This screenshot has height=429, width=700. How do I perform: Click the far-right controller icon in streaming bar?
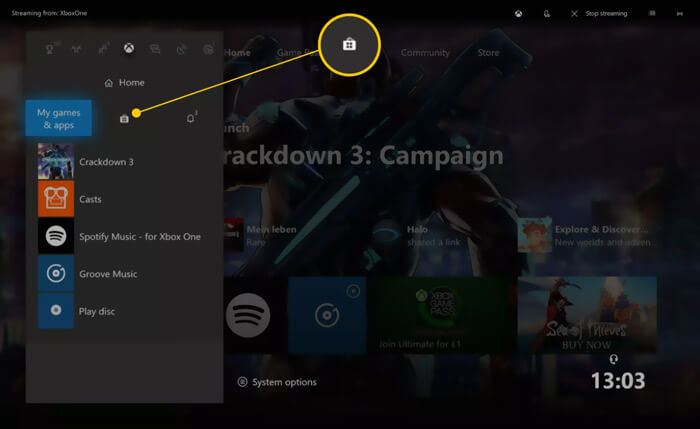[x=679, y=14]
